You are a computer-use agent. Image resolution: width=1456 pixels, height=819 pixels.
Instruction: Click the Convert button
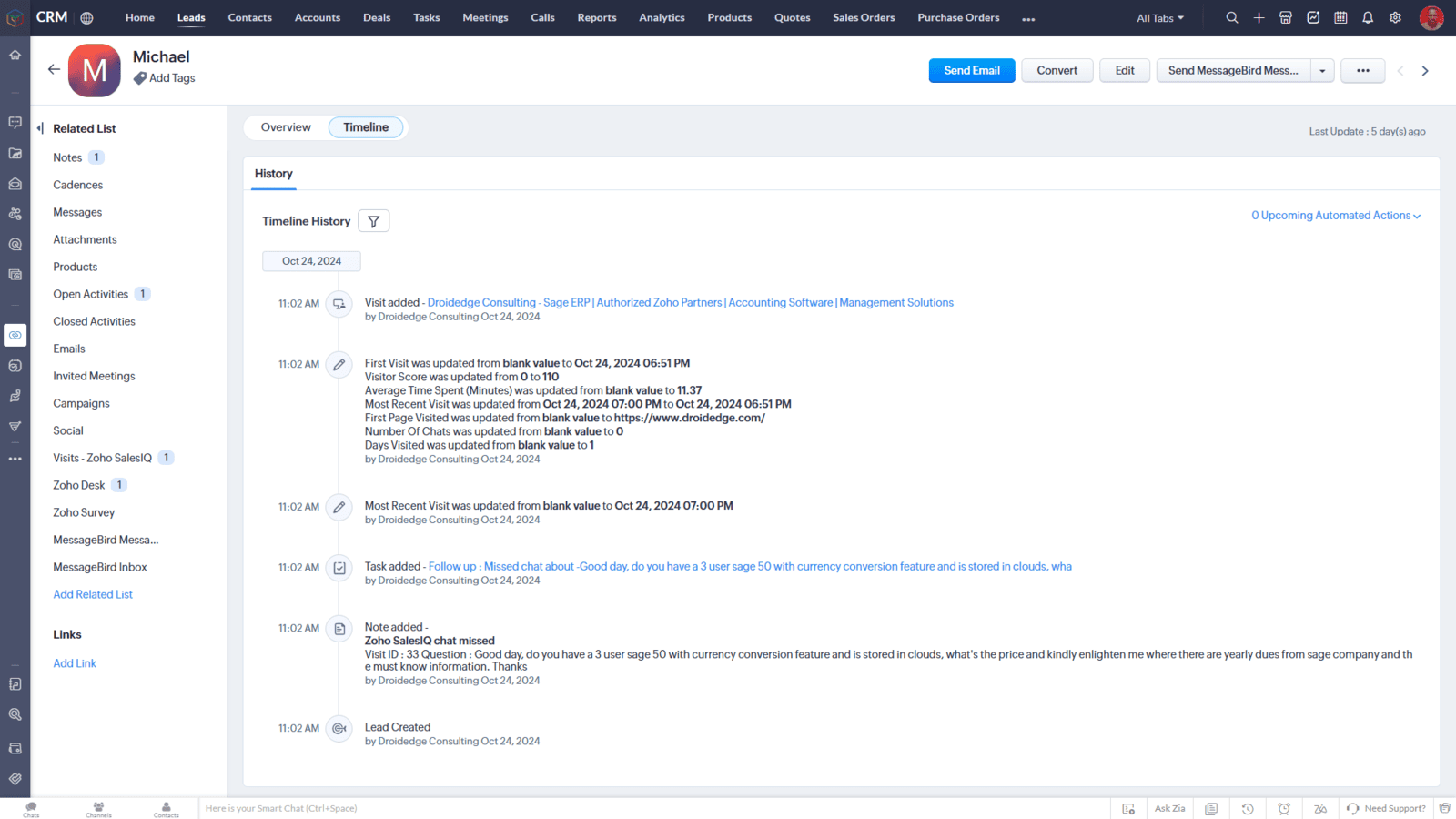click(x=1057, y=70)
